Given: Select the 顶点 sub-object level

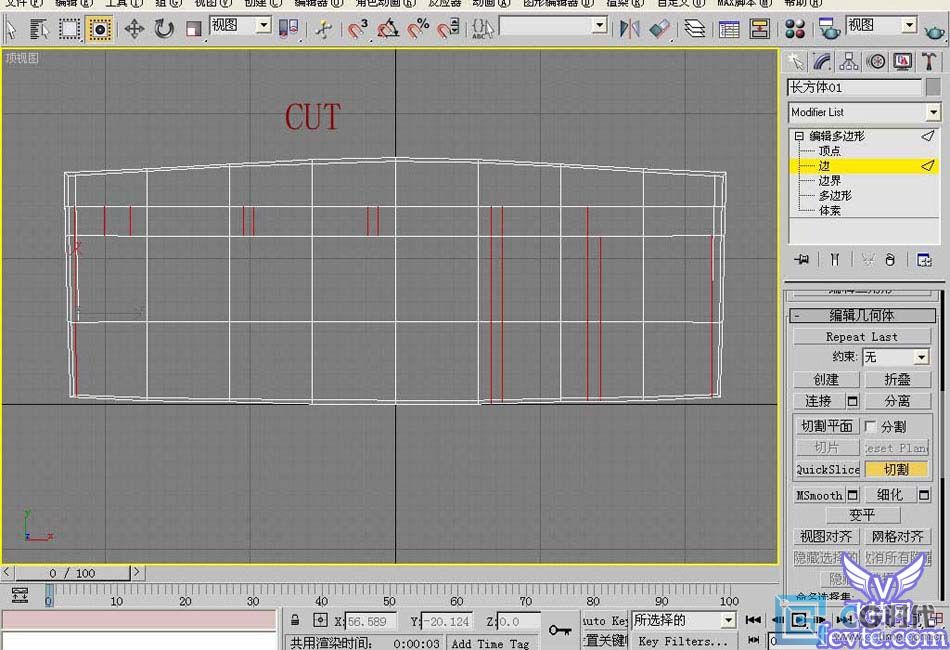Looking at the screenshot, I should 829,151.
